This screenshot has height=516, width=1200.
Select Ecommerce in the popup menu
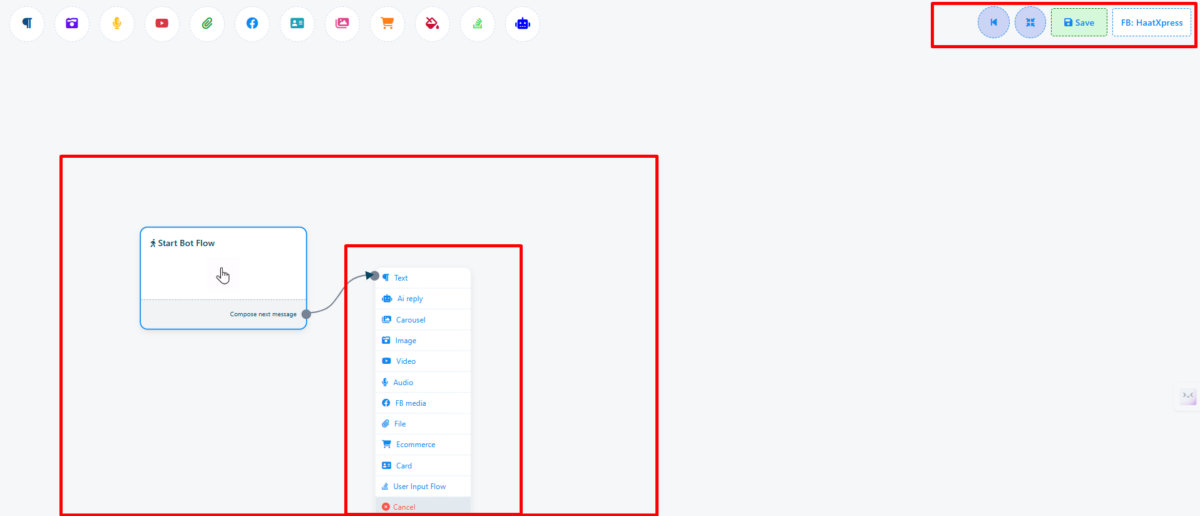tap(422, 444)
